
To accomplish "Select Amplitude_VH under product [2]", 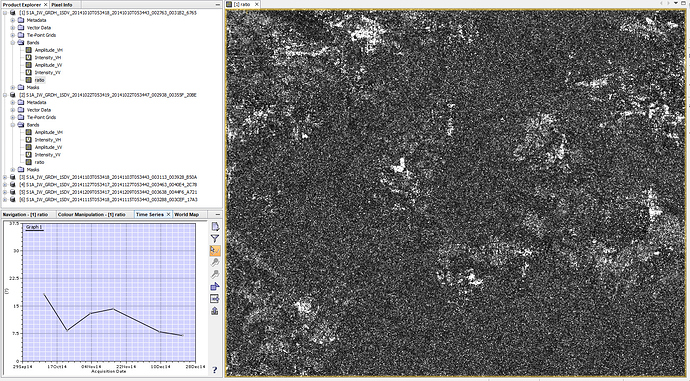I will [x=48, y=132].
